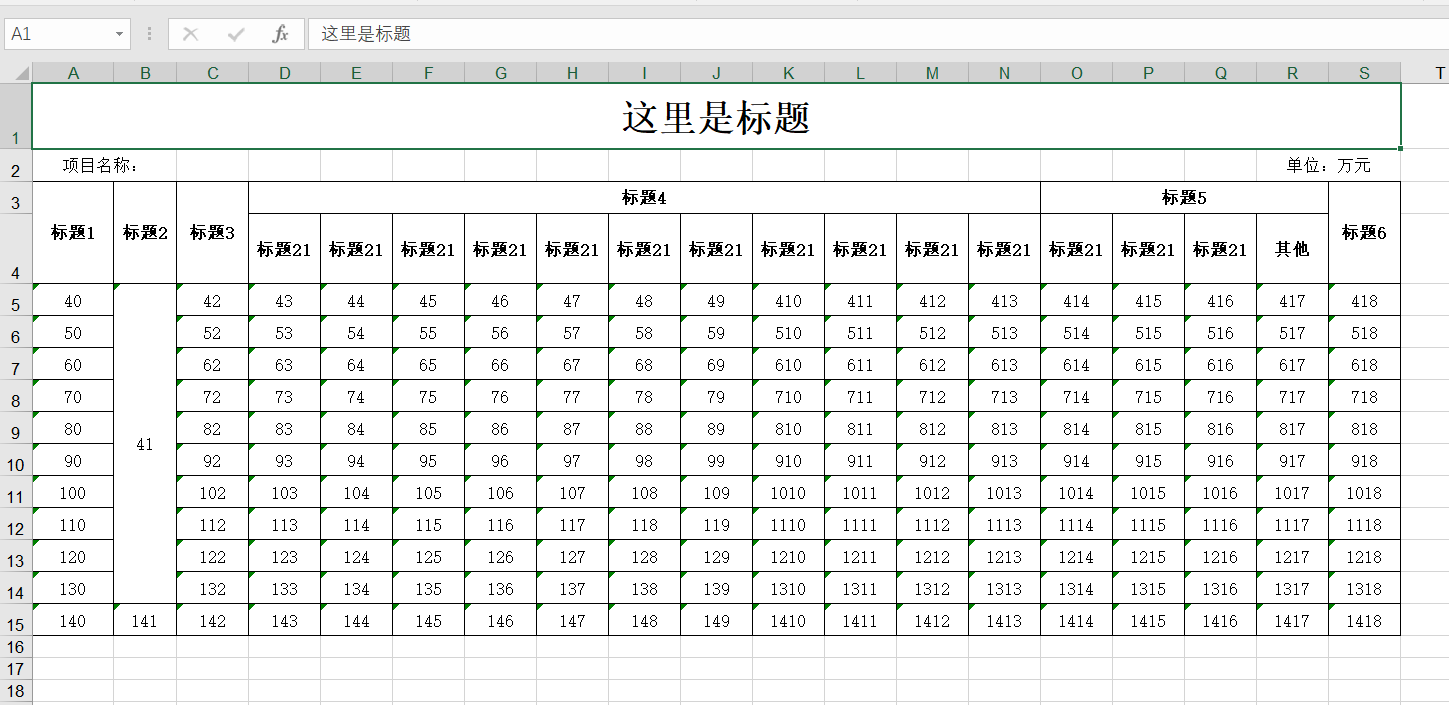This screenshot has height=705, width=1449.
Task: Click inside the Name Box showing A1
Action: click(58, 34)
